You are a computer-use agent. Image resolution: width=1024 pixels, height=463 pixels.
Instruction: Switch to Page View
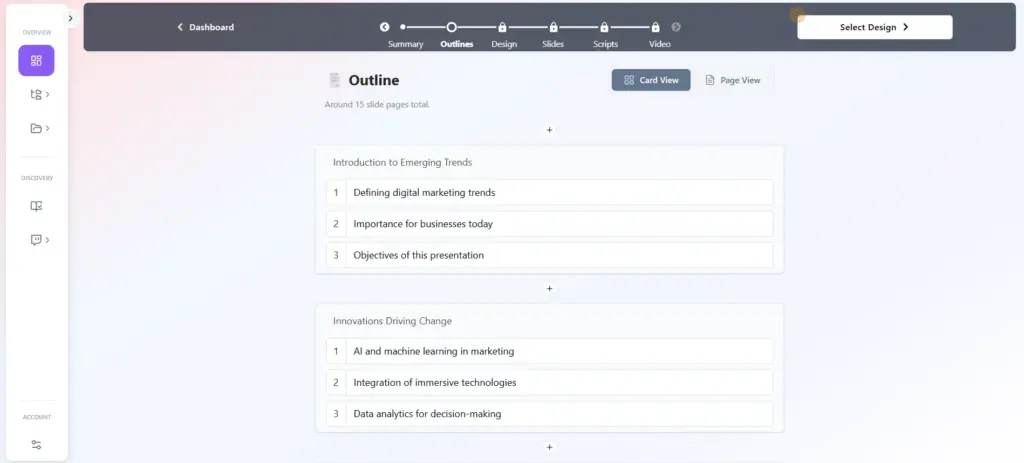tap(732, 80)
